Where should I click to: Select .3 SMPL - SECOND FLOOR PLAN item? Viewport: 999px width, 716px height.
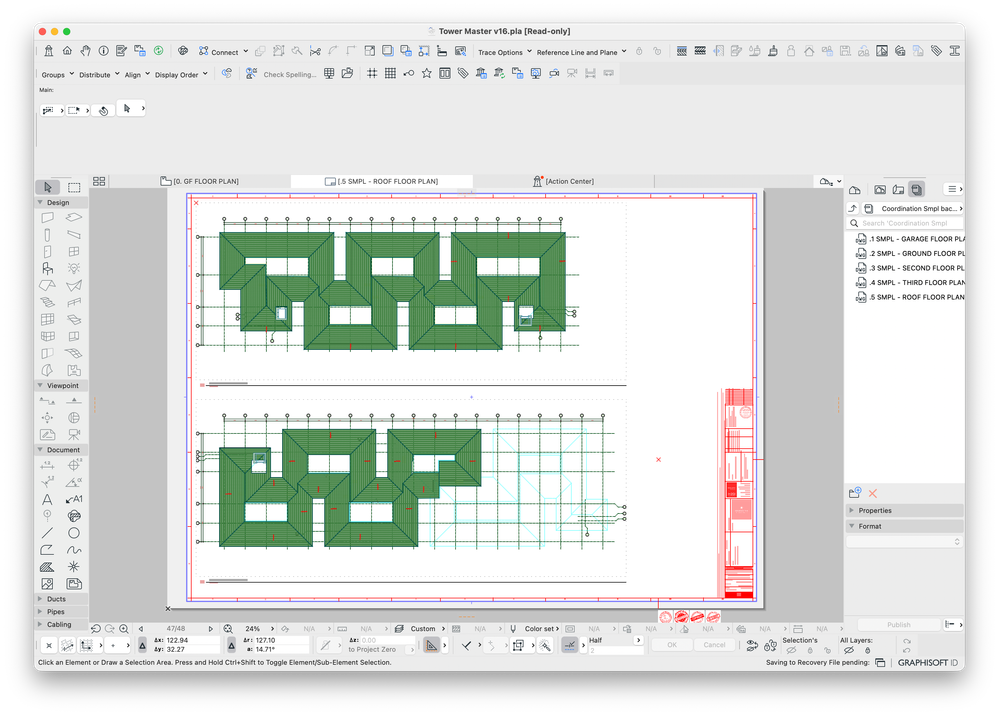[910, 268]
